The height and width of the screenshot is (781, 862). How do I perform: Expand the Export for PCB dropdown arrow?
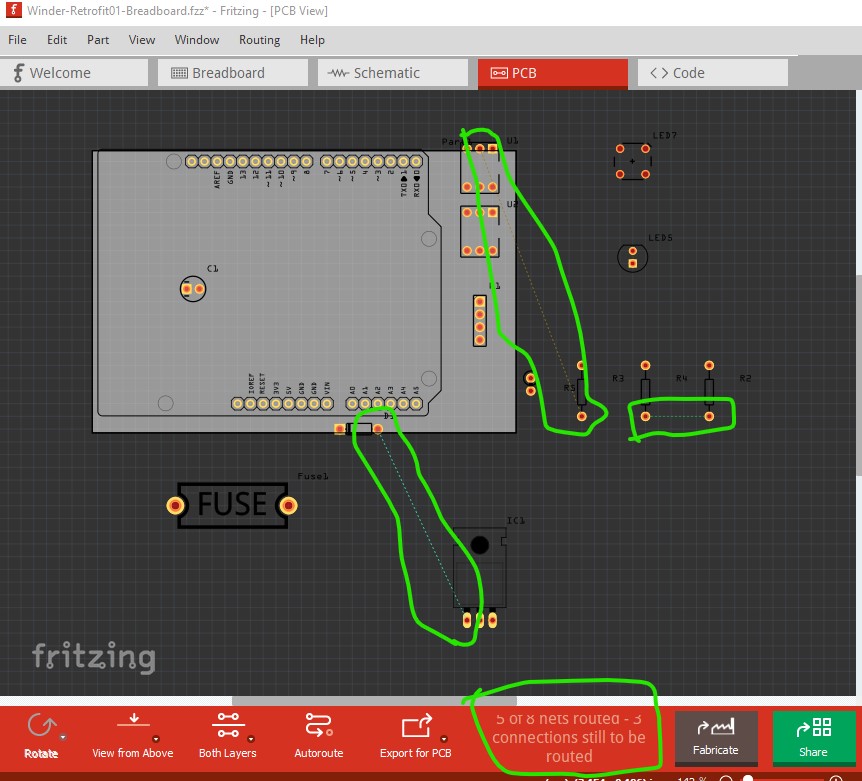pos(444,739)
